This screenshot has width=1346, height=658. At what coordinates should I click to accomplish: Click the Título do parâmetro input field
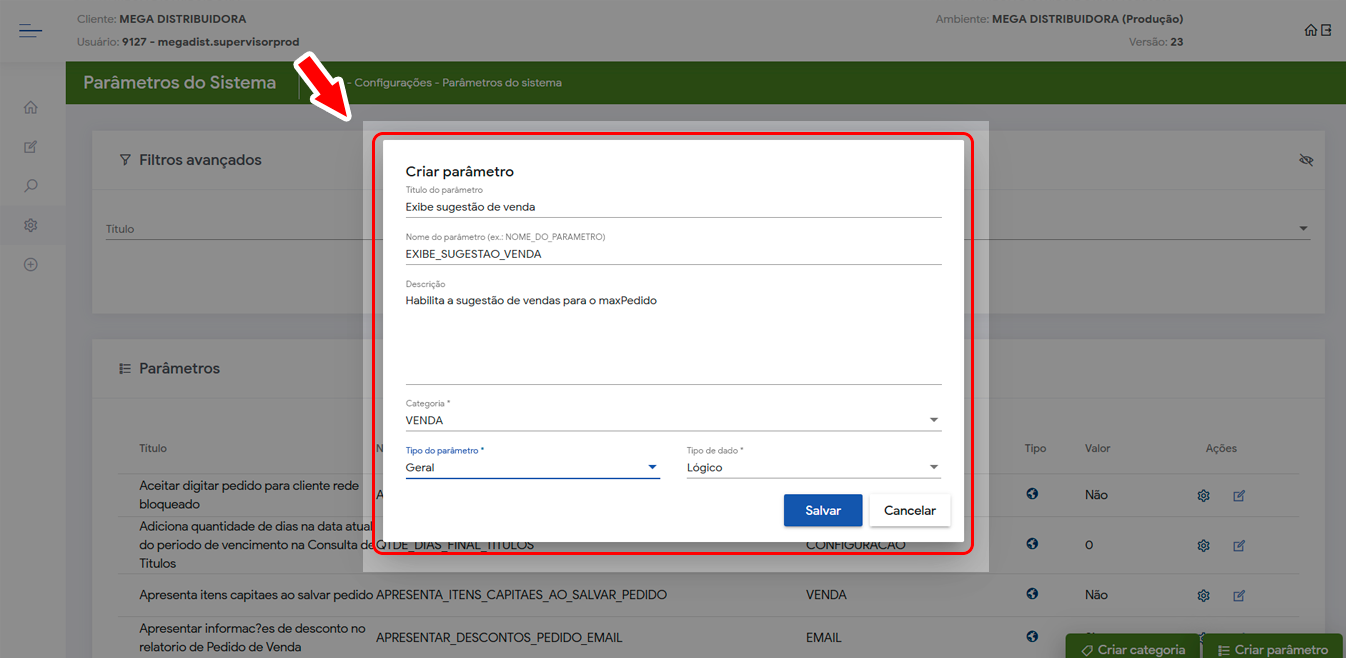(x=672, y=207)
